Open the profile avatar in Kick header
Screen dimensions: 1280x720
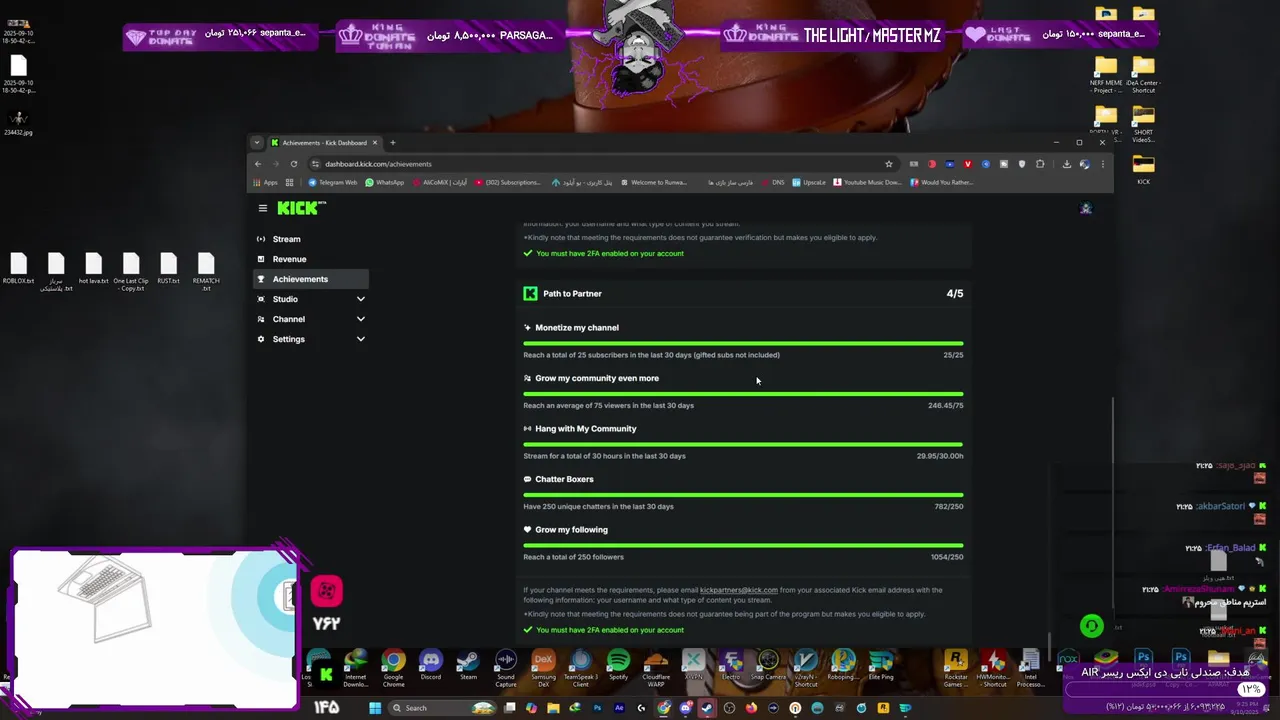tap(1086, 208)
